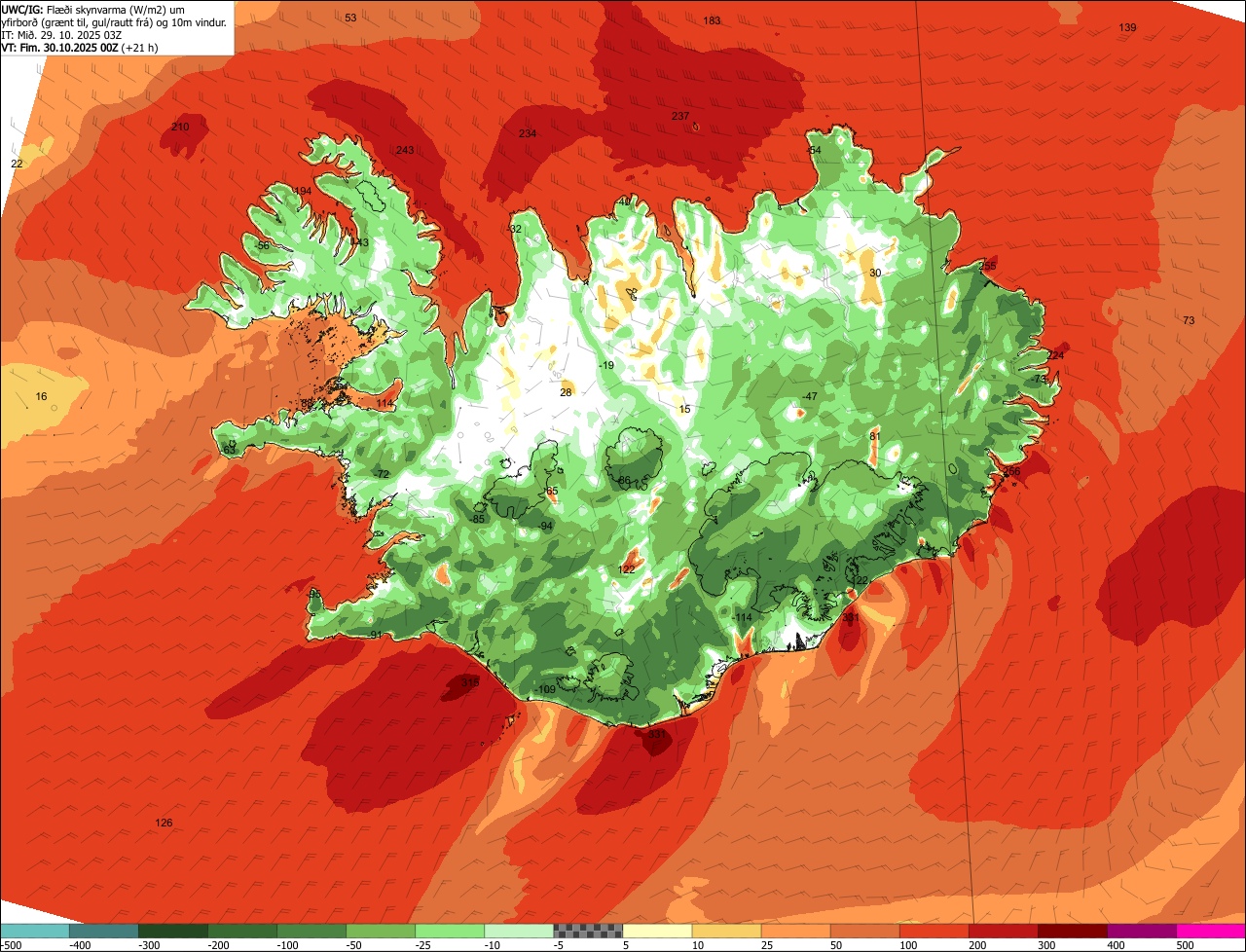Click the legend scale label -5

tap(560, 944)
